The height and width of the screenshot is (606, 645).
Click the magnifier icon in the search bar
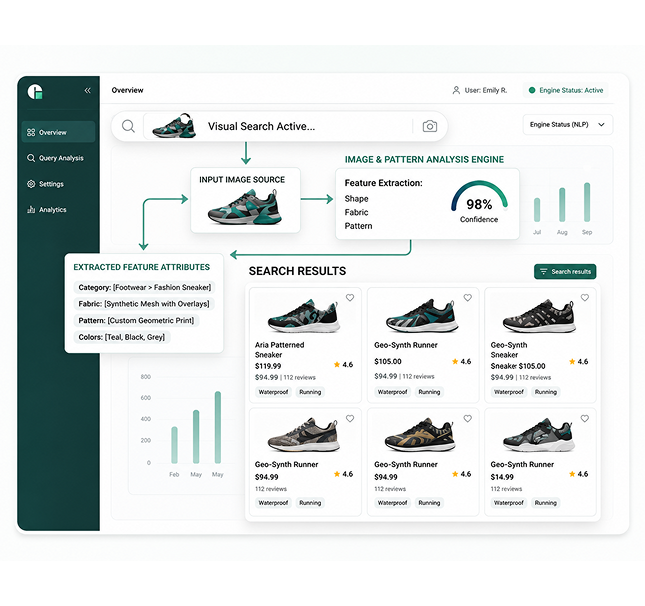coord(128,126)
